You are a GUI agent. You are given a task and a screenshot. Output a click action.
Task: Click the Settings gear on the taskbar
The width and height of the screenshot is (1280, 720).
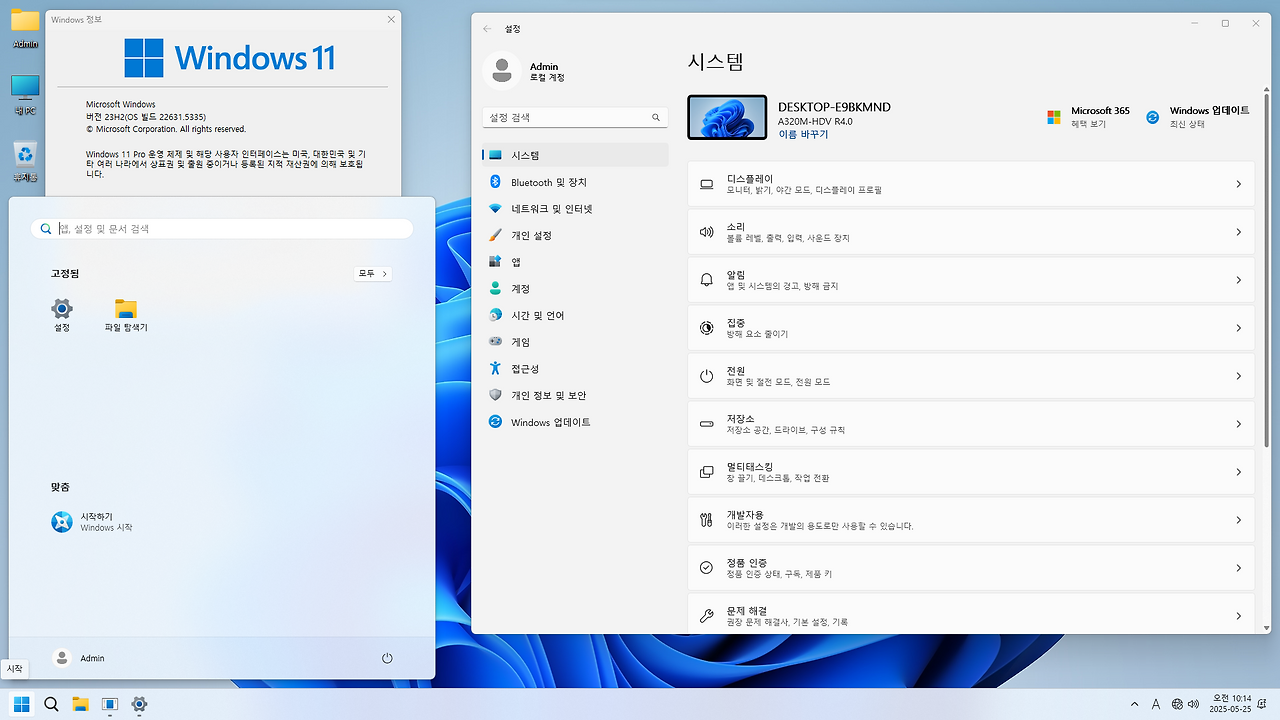click(x=139, y=704)
